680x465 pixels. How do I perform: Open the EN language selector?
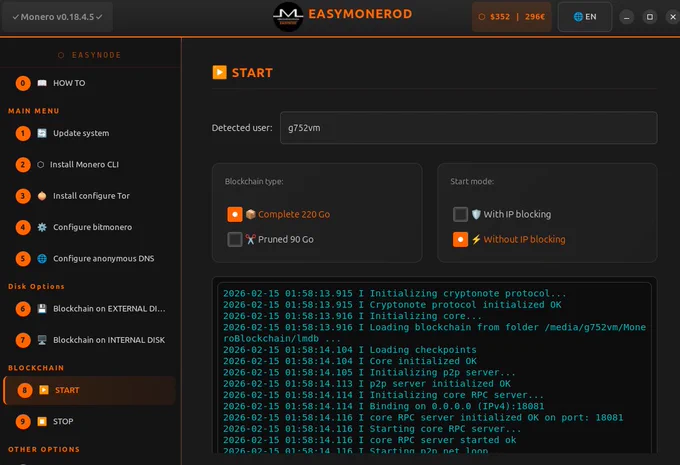(585, 16)
